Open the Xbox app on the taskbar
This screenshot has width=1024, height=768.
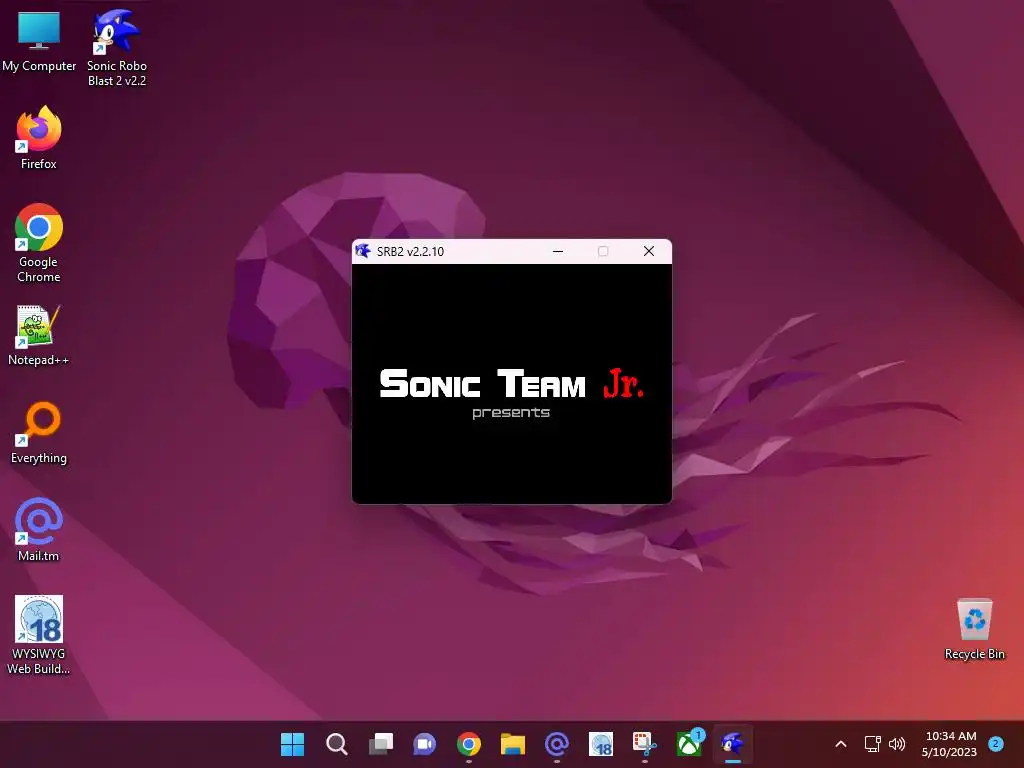[689, 744]
